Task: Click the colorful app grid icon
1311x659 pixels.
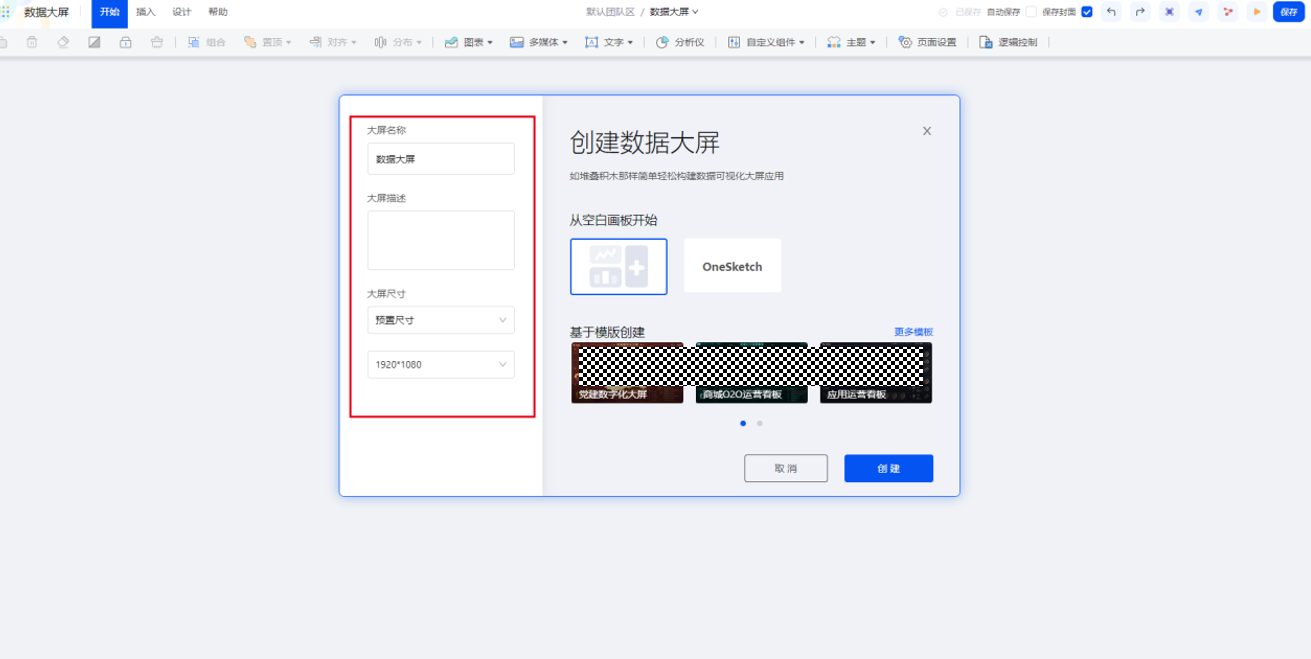Action: pyautogui.click(x=6, y=12)
